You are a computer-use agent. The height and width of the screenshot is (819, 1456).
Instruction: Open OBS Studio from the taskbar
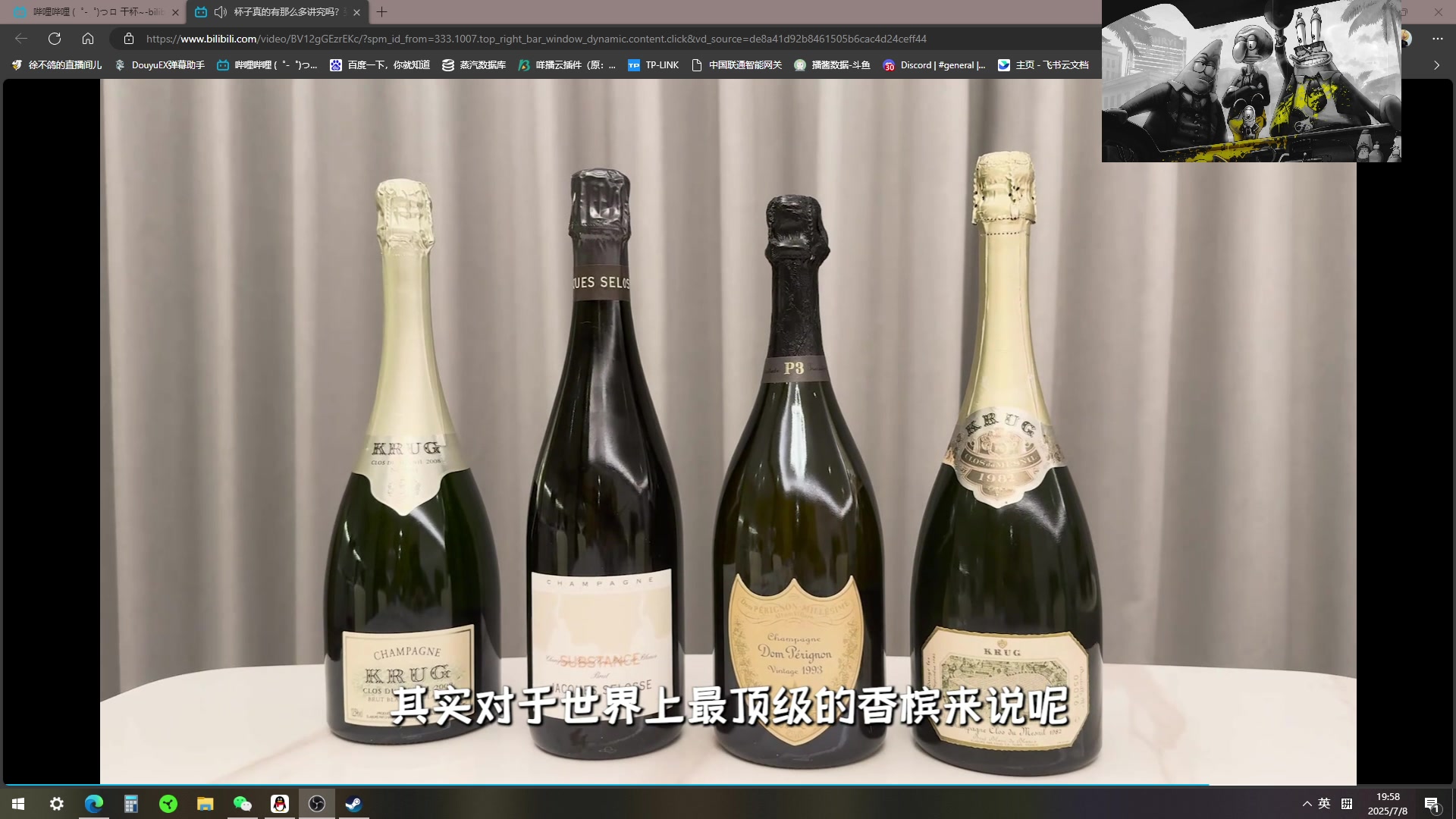(x=317, y=804)
